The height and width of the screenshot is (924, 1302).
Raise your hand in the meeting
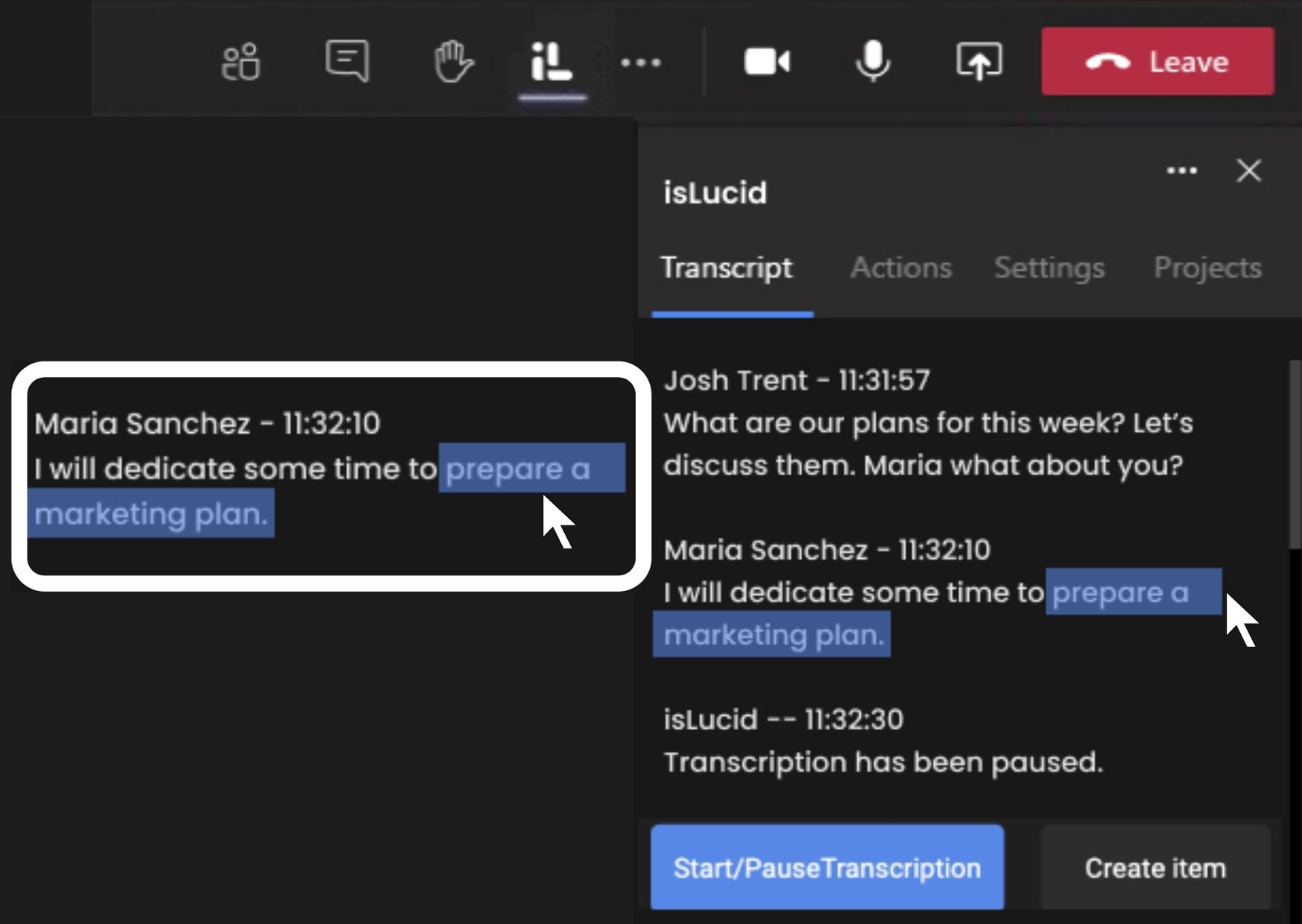[452, 61]
